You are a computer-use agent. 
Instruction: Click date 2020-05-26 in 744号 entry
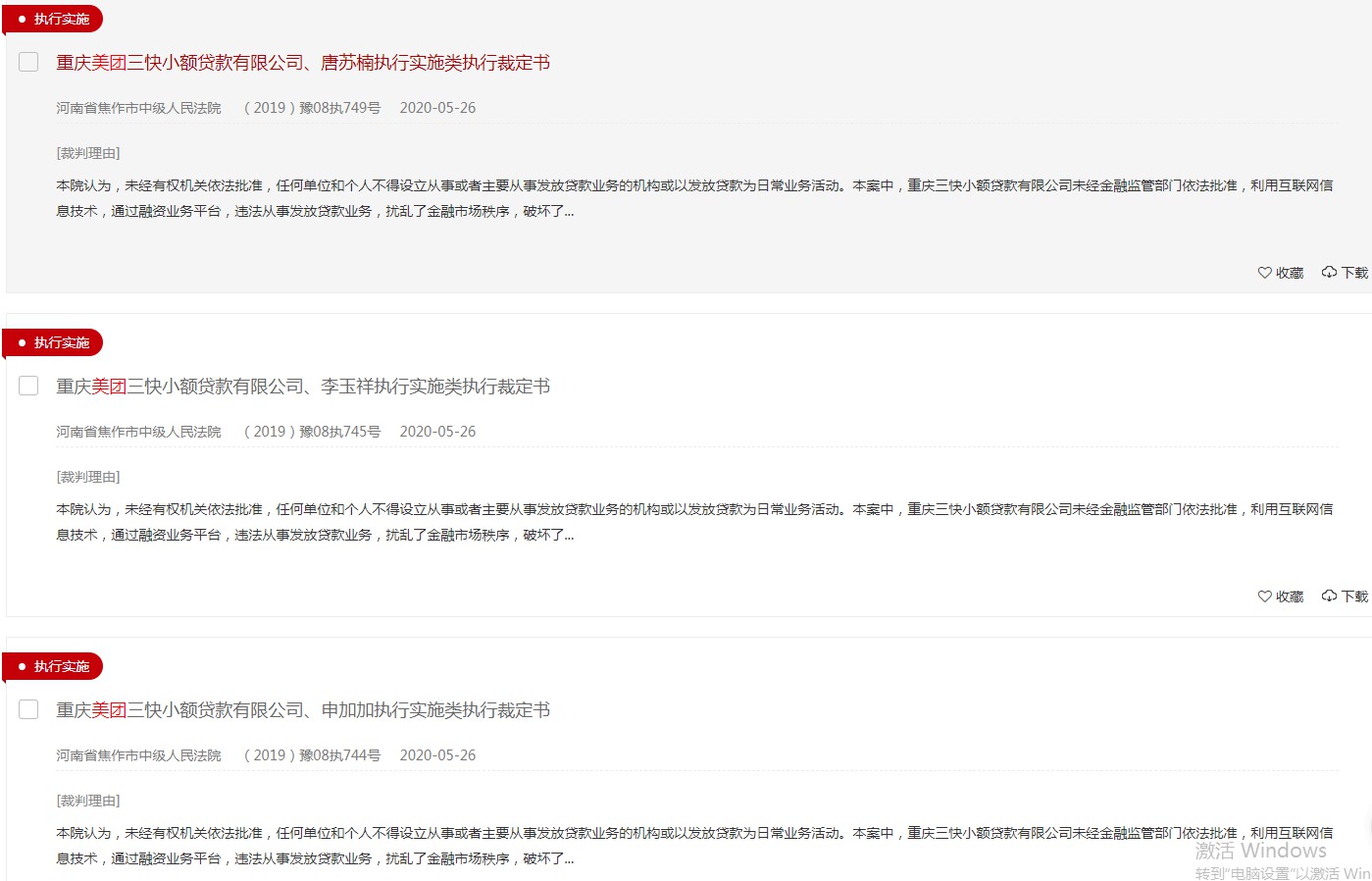point(437,755)
